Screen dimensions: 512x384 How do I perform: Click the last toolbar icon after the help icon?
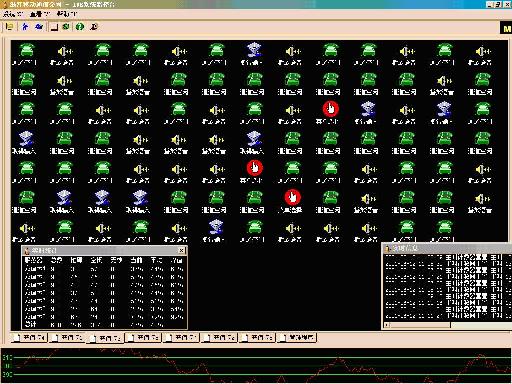click(94, 27)
